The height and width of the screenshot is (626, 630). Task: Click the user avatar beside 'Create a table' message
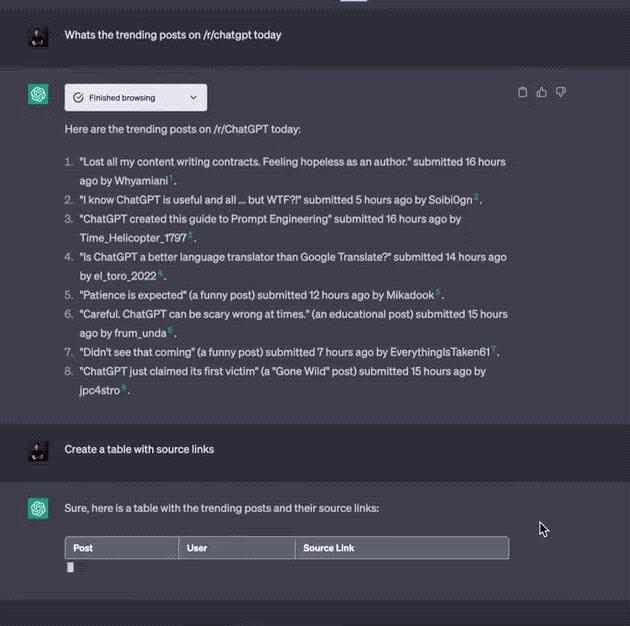(38, 452)
